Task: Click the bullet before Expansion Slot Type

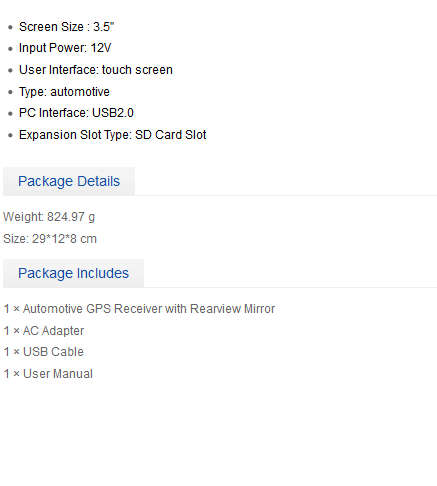Action: 10,135
